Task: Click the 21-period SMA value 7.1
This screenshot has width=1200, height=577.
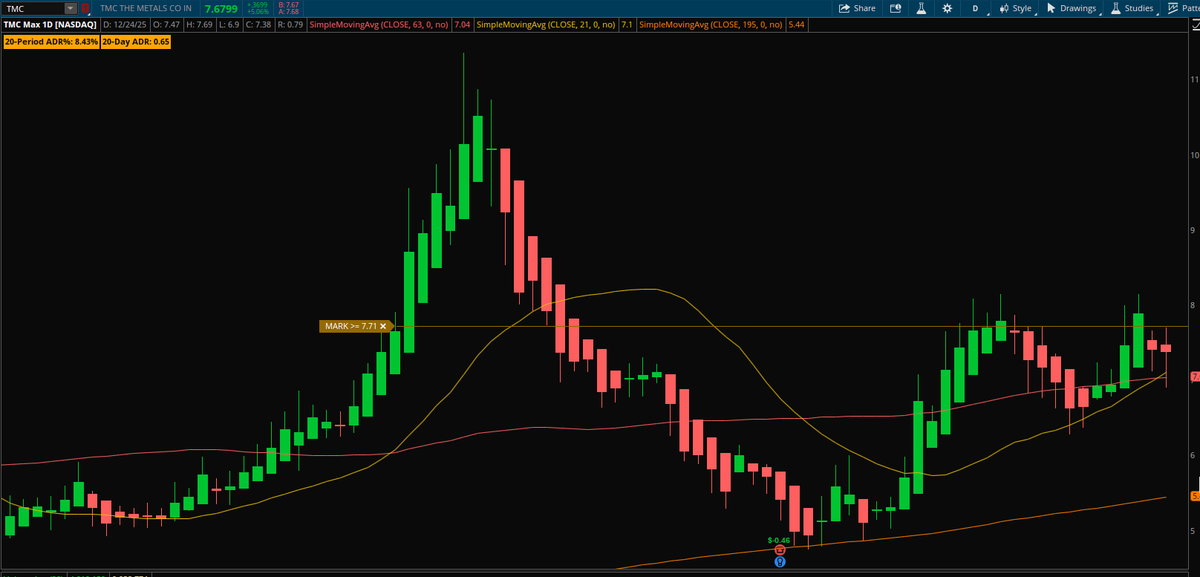Action: (626, 24)
